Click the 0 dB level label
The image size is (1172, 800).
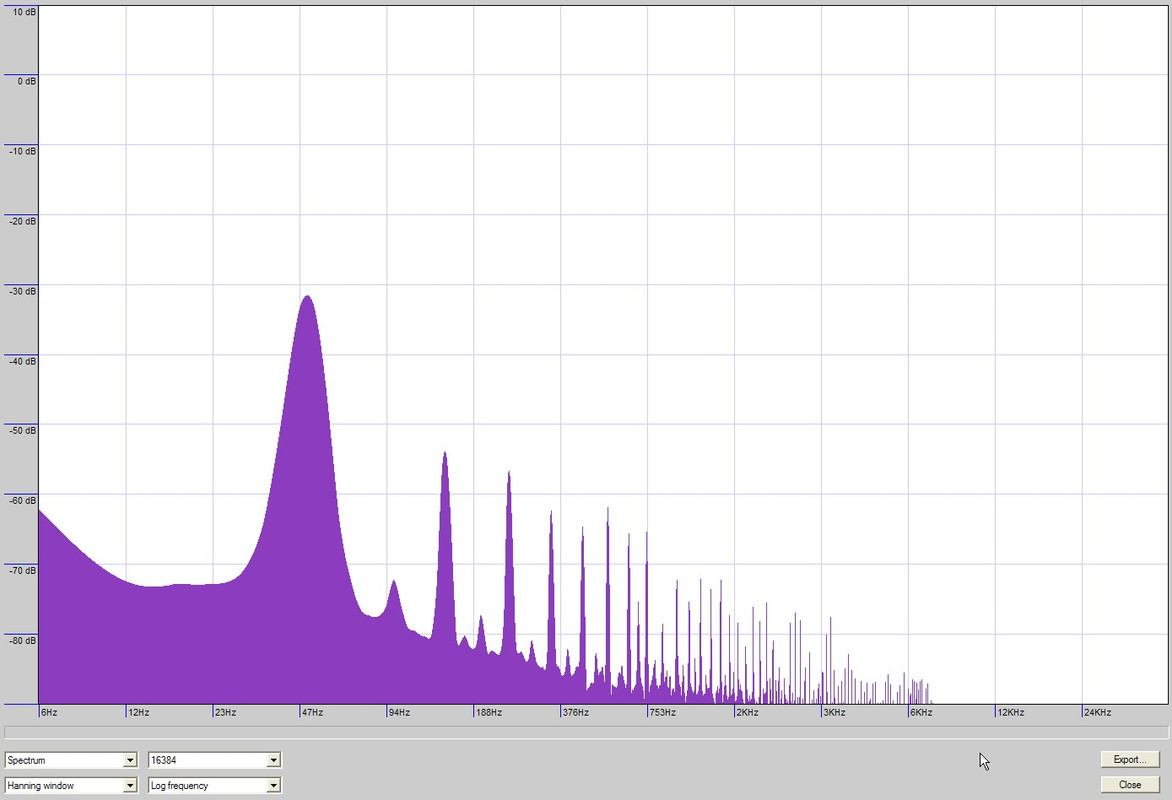(x=27, y=81)
